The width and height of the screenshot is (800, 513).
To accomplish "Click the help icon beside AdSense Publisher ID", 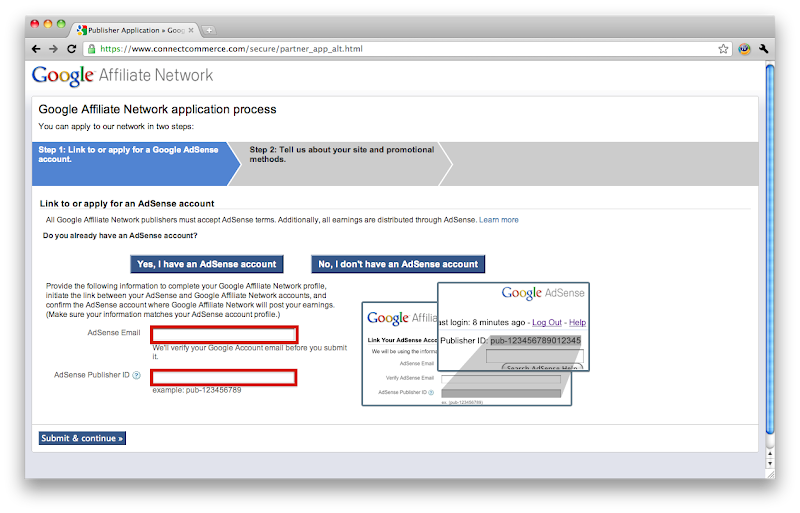I will click(x=136, y=375).
